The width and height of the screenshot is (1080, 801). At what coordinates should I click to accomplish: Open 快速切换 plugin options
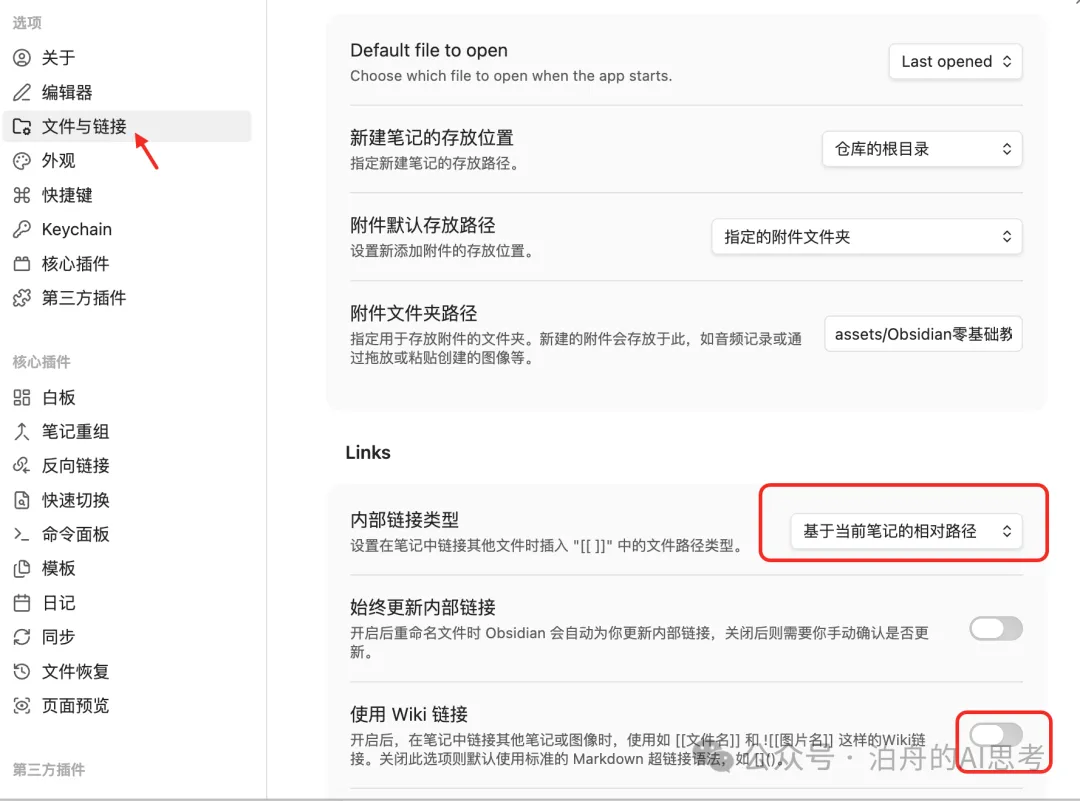coord(127,500)
